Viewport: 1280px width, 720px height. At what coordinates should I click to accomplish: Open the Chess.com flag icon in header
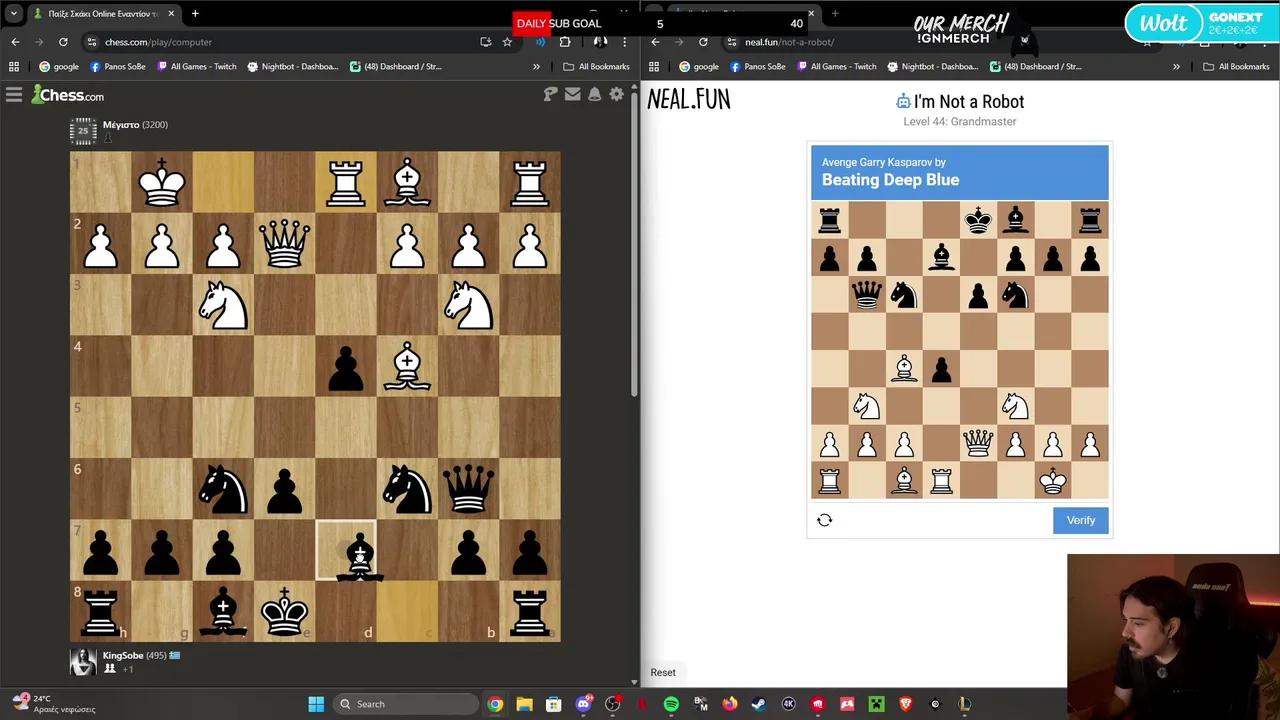click(x=550, y=94)
